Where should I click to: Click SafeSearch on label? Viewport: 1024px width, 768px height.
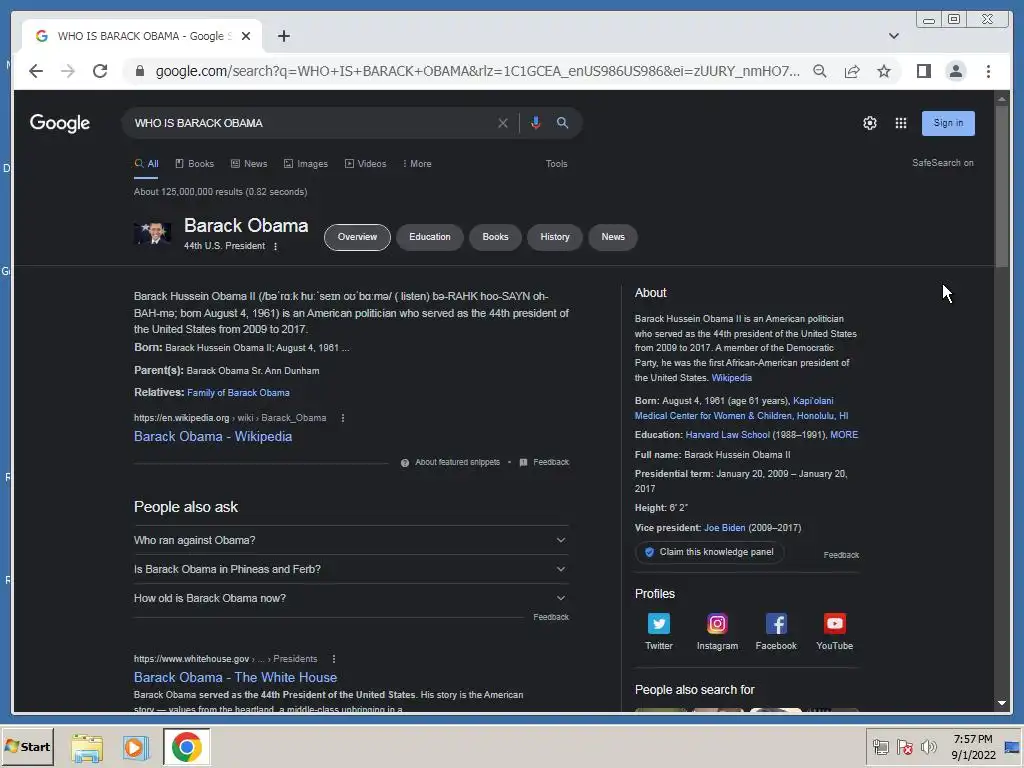pos(942,163)
